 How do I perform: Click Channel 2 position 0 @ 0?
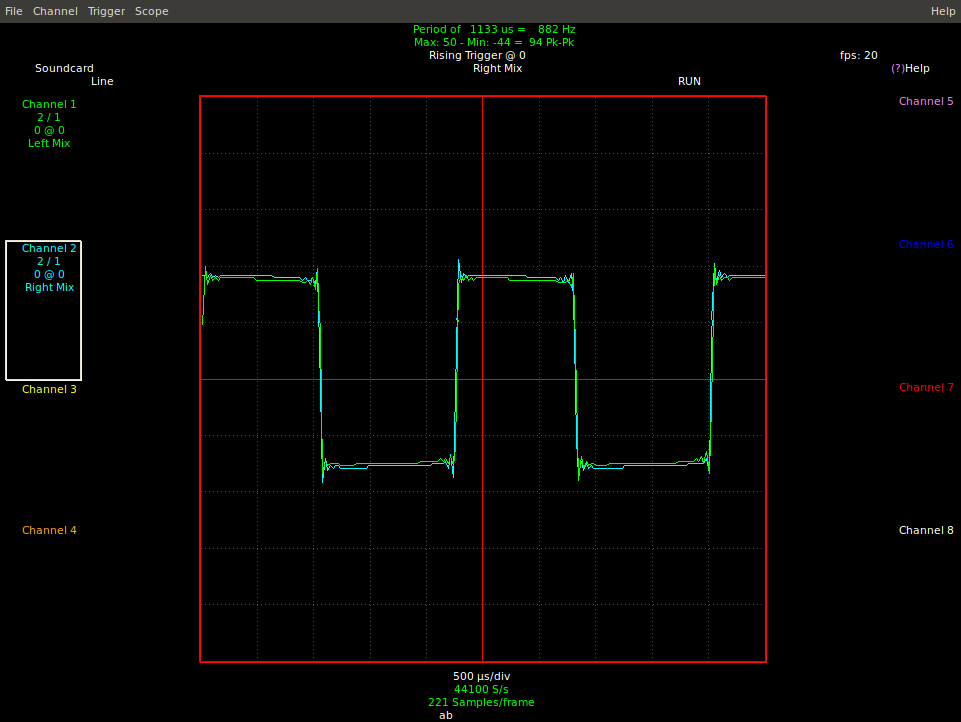(x=49, y=274)
